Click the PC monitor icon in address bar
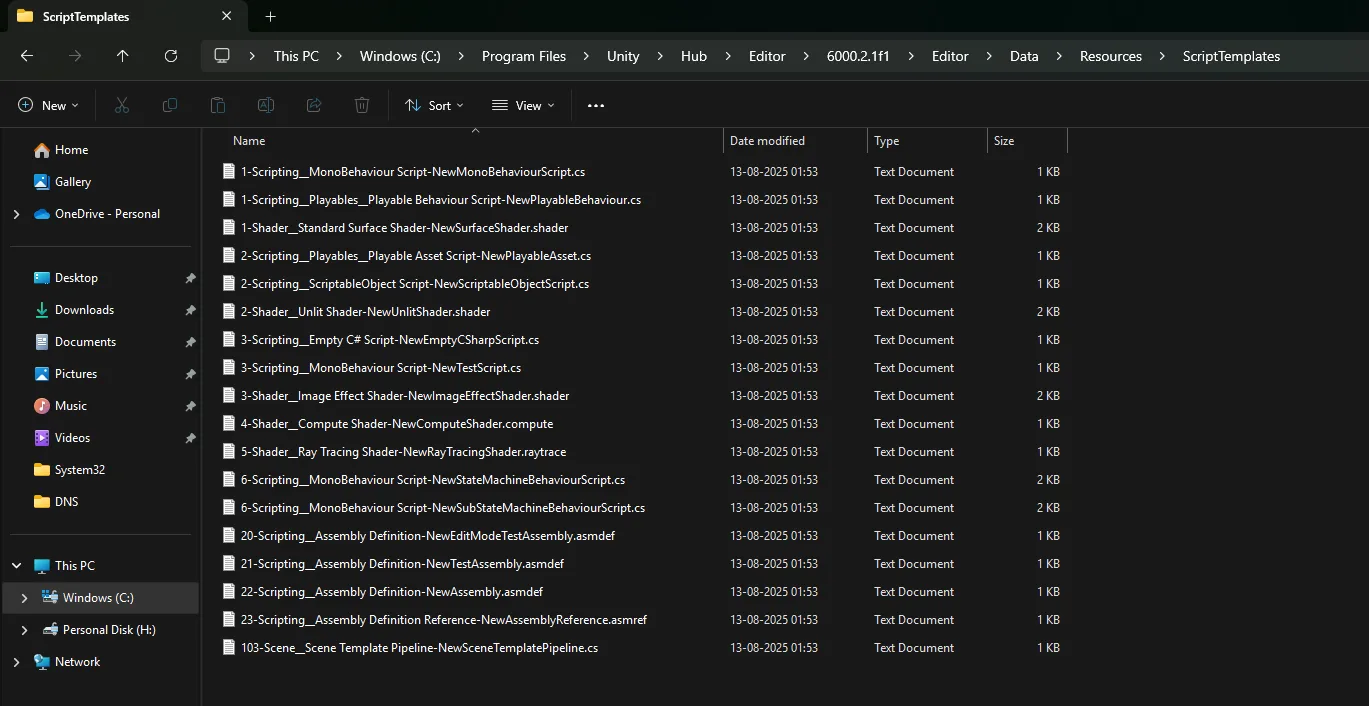Screen dimensions: 1369x706 [222, 56]
